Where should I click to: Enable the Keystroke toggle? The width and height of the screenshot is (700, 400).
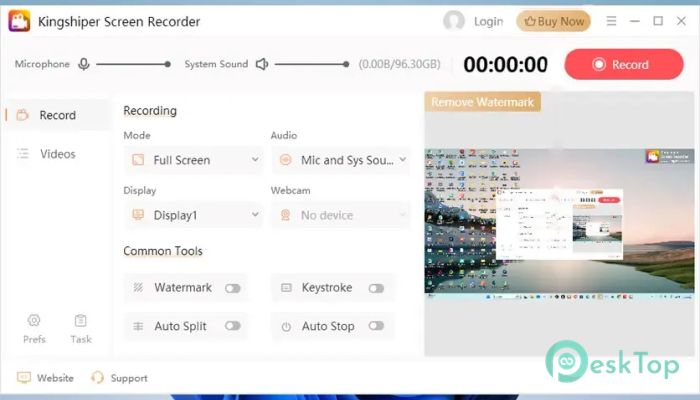(376, 288)
